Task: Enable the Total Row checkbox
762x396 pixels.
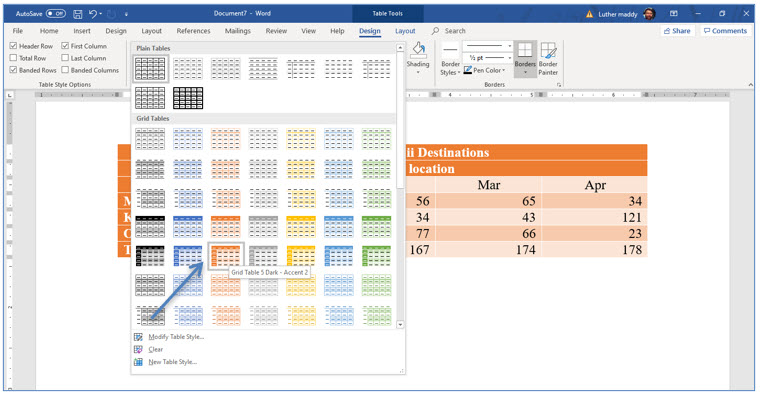Action: tap(14, 58)
